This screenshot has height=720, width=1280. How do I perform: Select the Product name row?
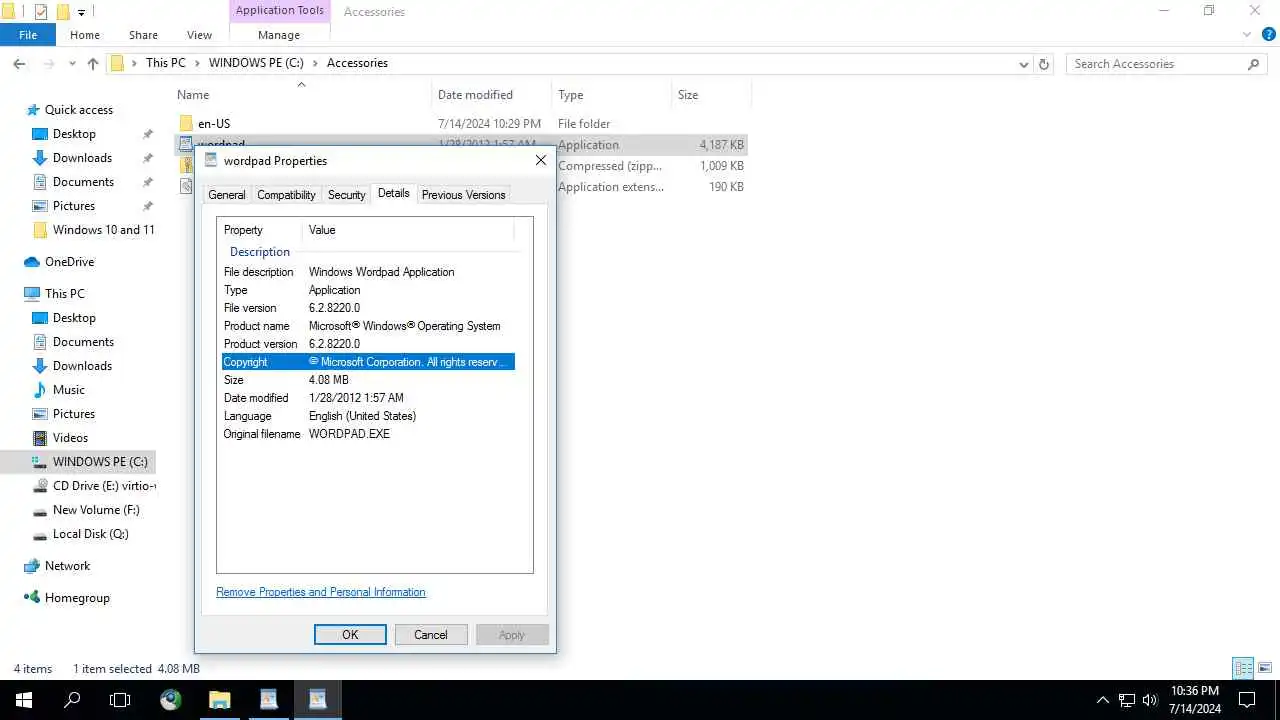pyautogui.click(x=368, y=326)
